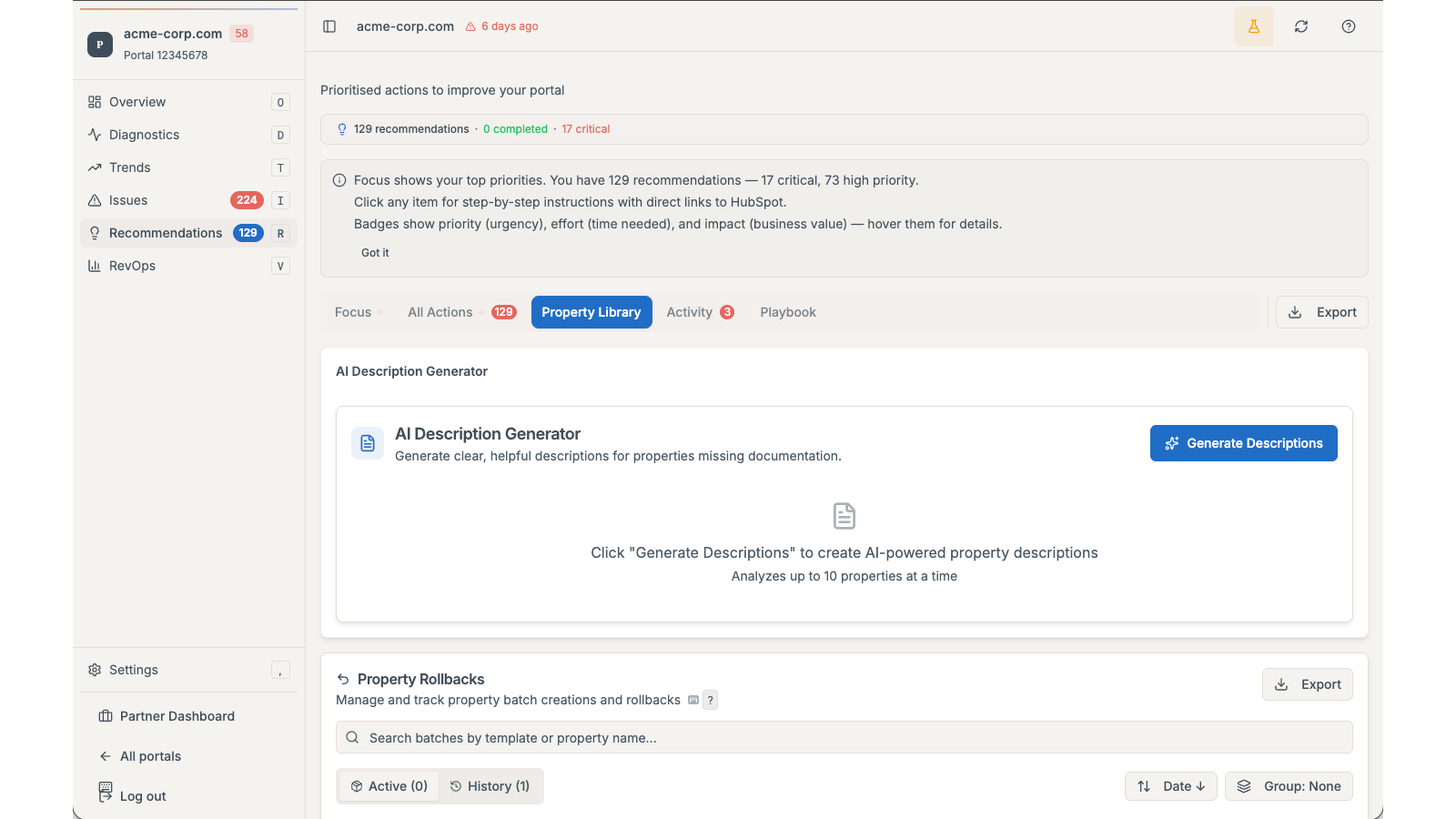Click the magnifier icon in batch search
Screen dimensions: 1456x819
(352, 738)
